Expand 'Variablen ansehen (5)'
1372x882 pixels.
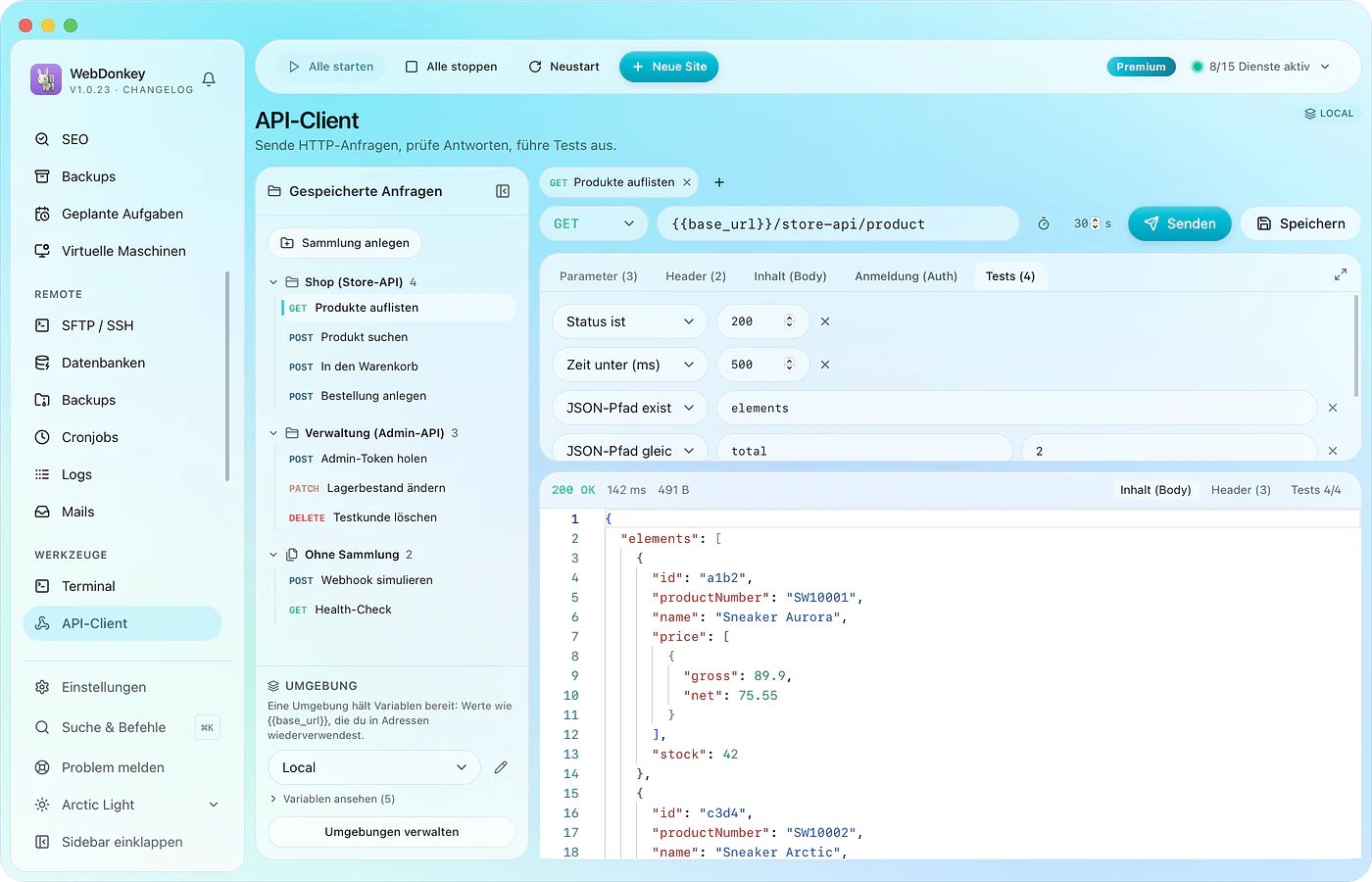[332, 799]
